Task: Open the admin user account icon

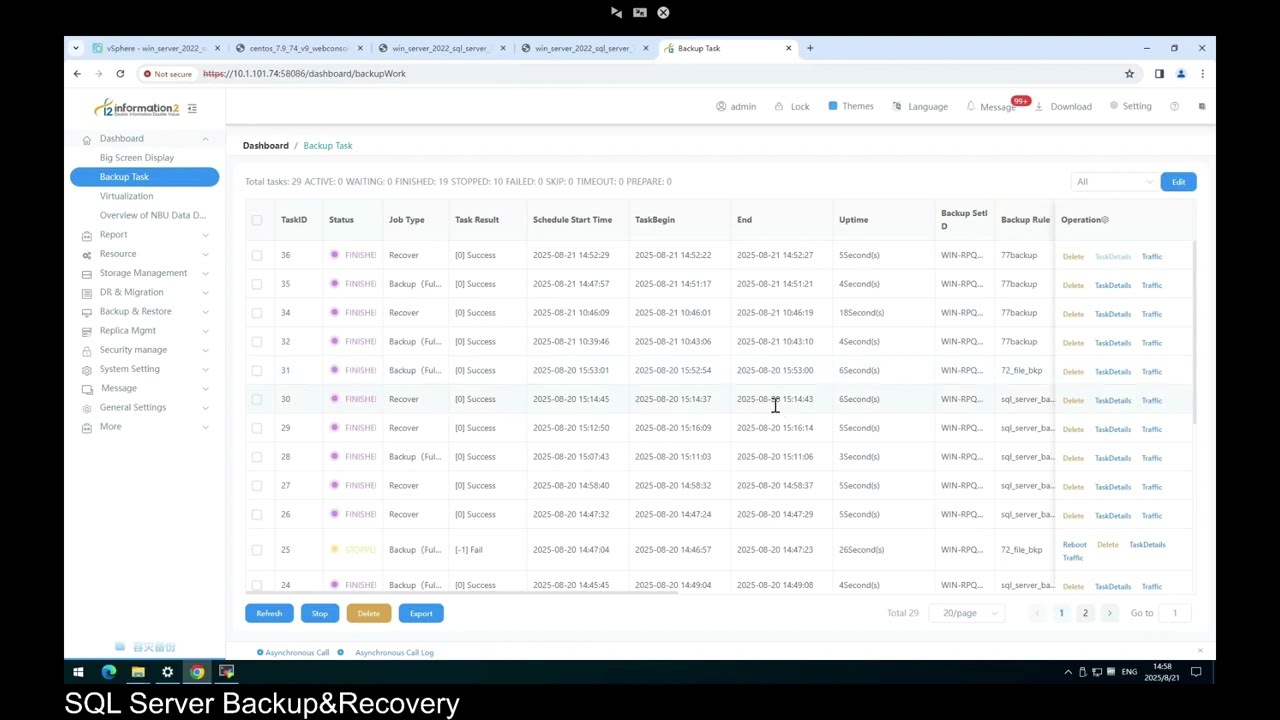Action: (x=721, y=106)
